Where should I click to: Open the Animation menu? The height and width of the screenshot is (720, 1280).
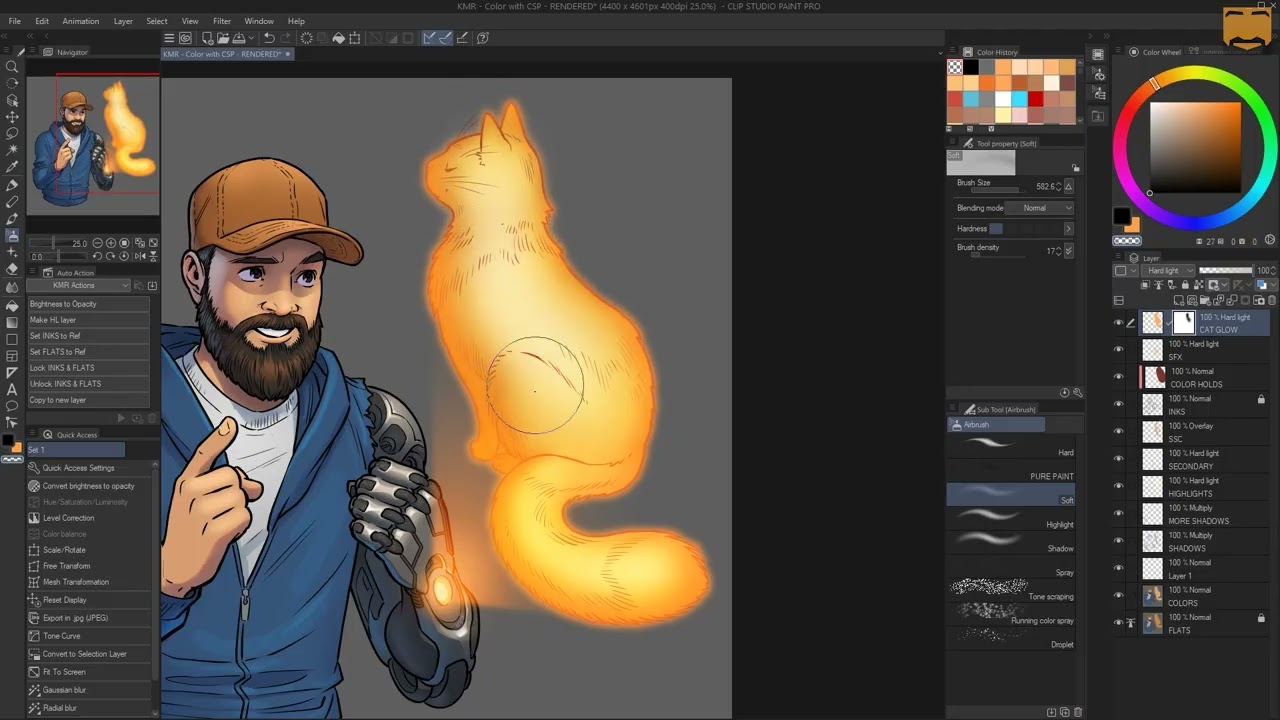pos(81,21)
